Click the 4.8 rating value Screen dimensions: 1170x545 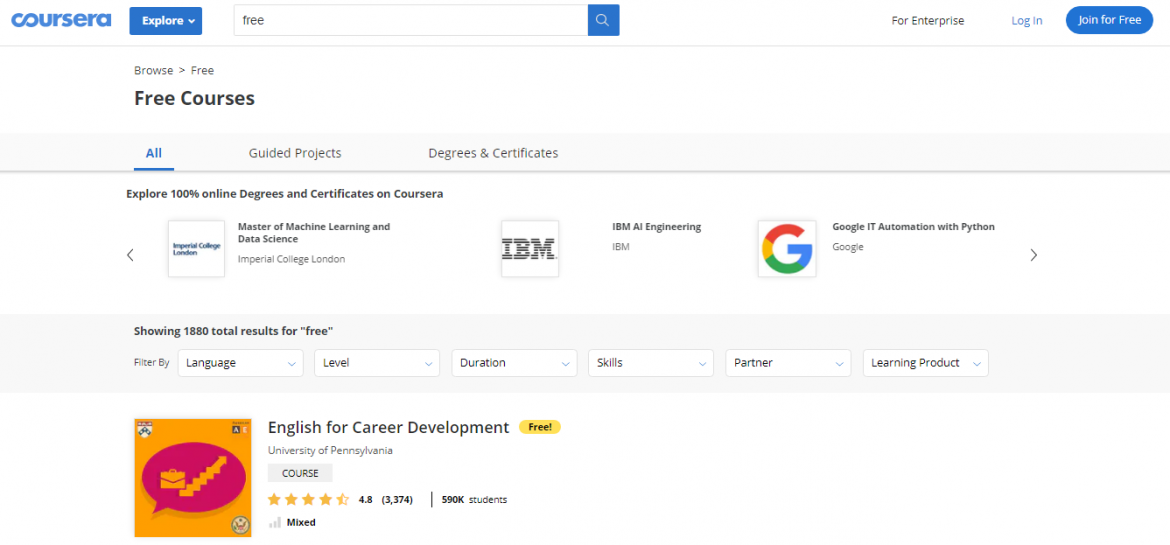(366, 499)
